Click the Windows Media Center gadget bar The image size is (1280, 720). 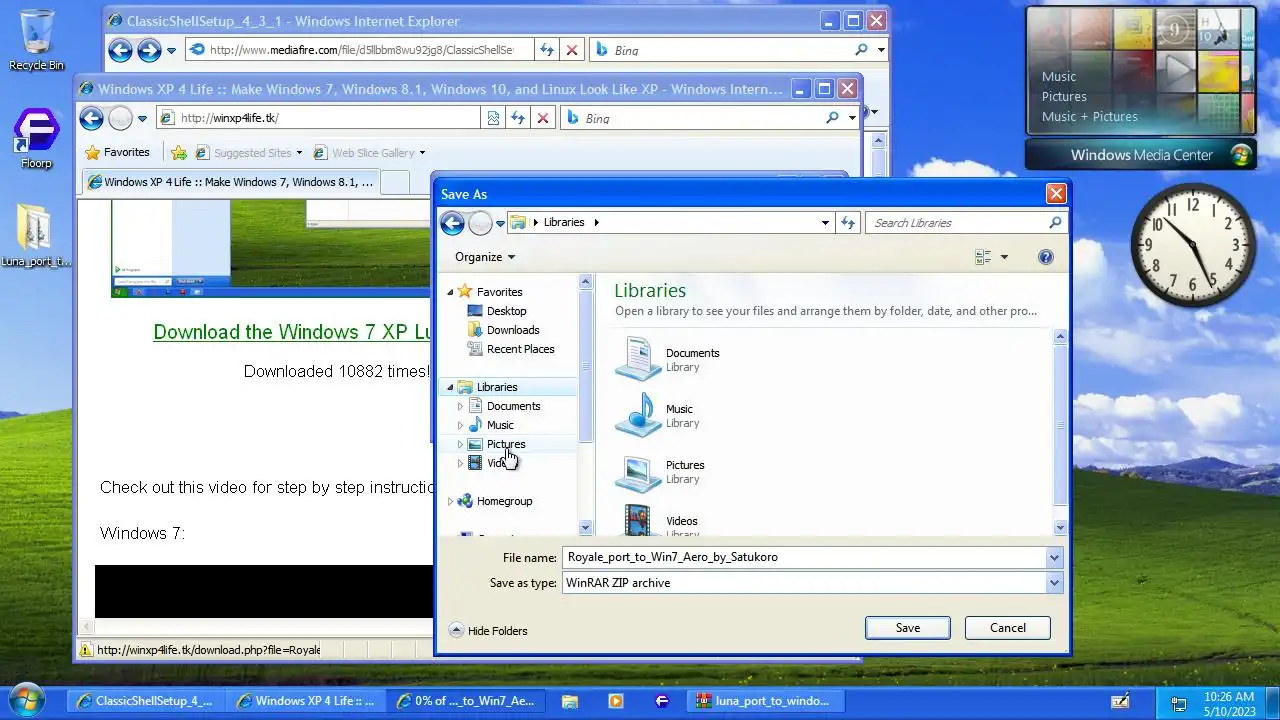coord(1141,155)
